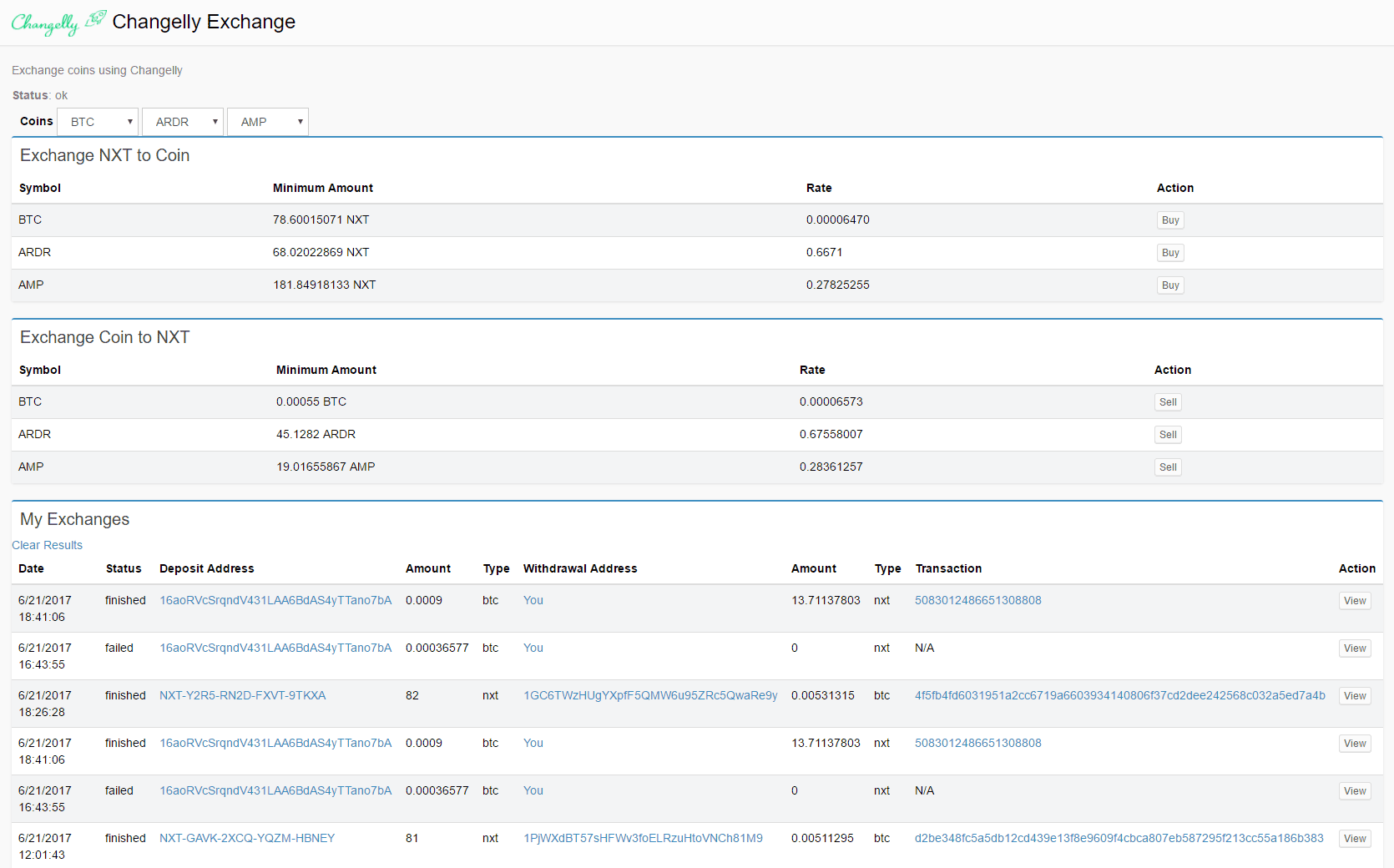Select minimum amount 78.60015071 NXT
This screenshot has width=1394, height=868.
[x=321, y=220]
